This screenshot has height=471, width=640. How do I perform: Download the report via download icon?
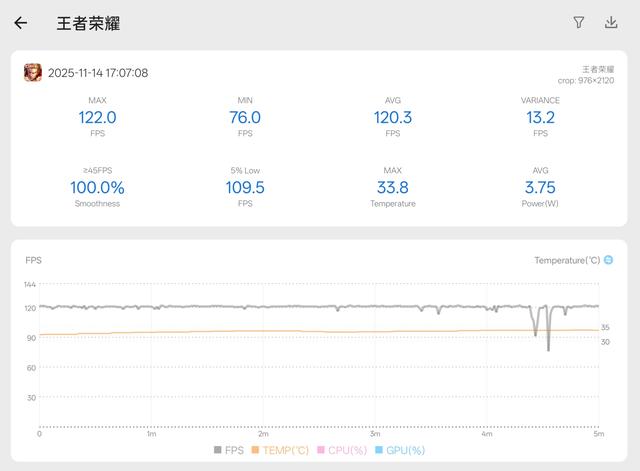[x=611, y=22]
